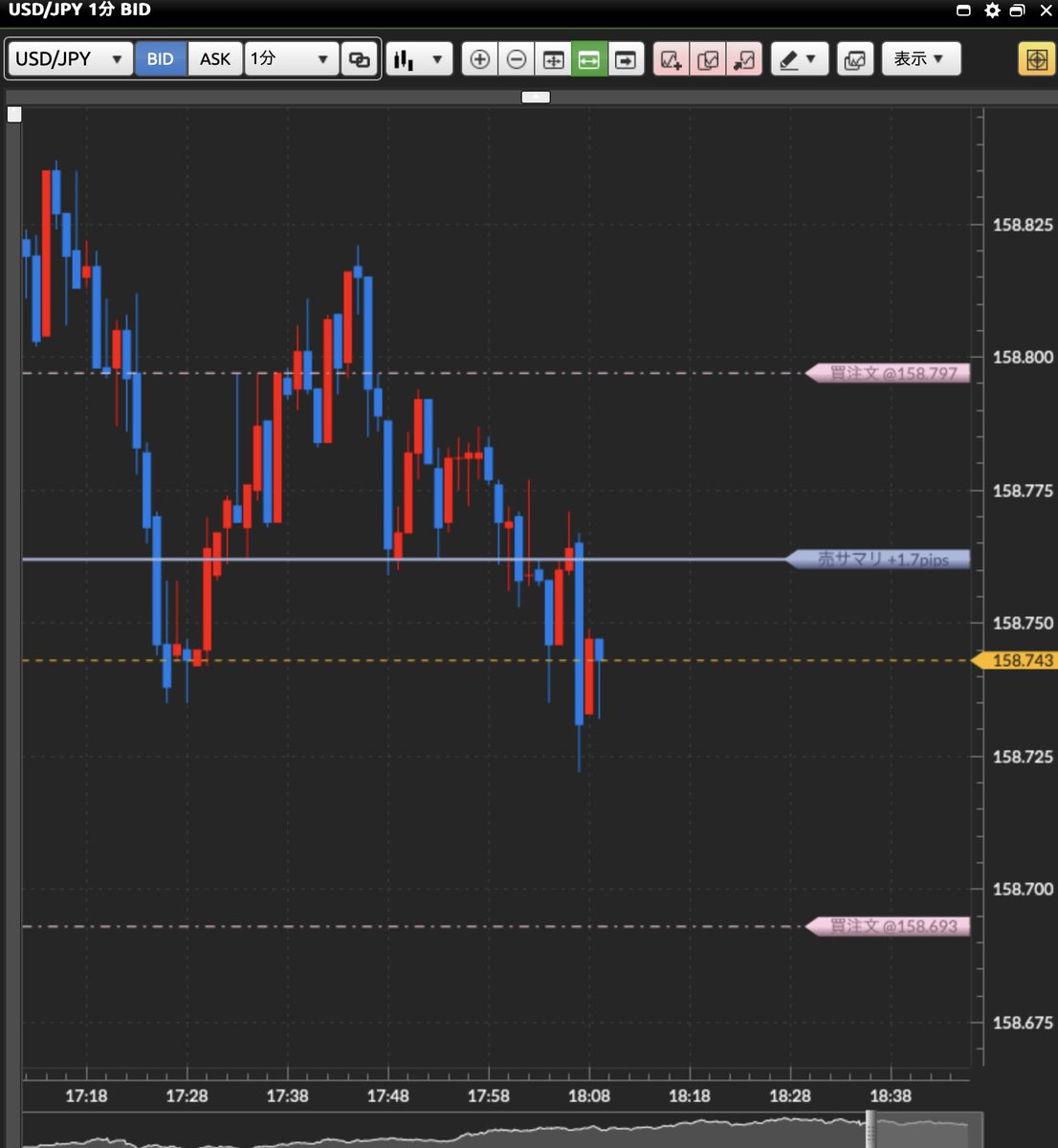Open the chart type candlestick dropdown
1058x1148 pixels.
(x=419, y=58)
